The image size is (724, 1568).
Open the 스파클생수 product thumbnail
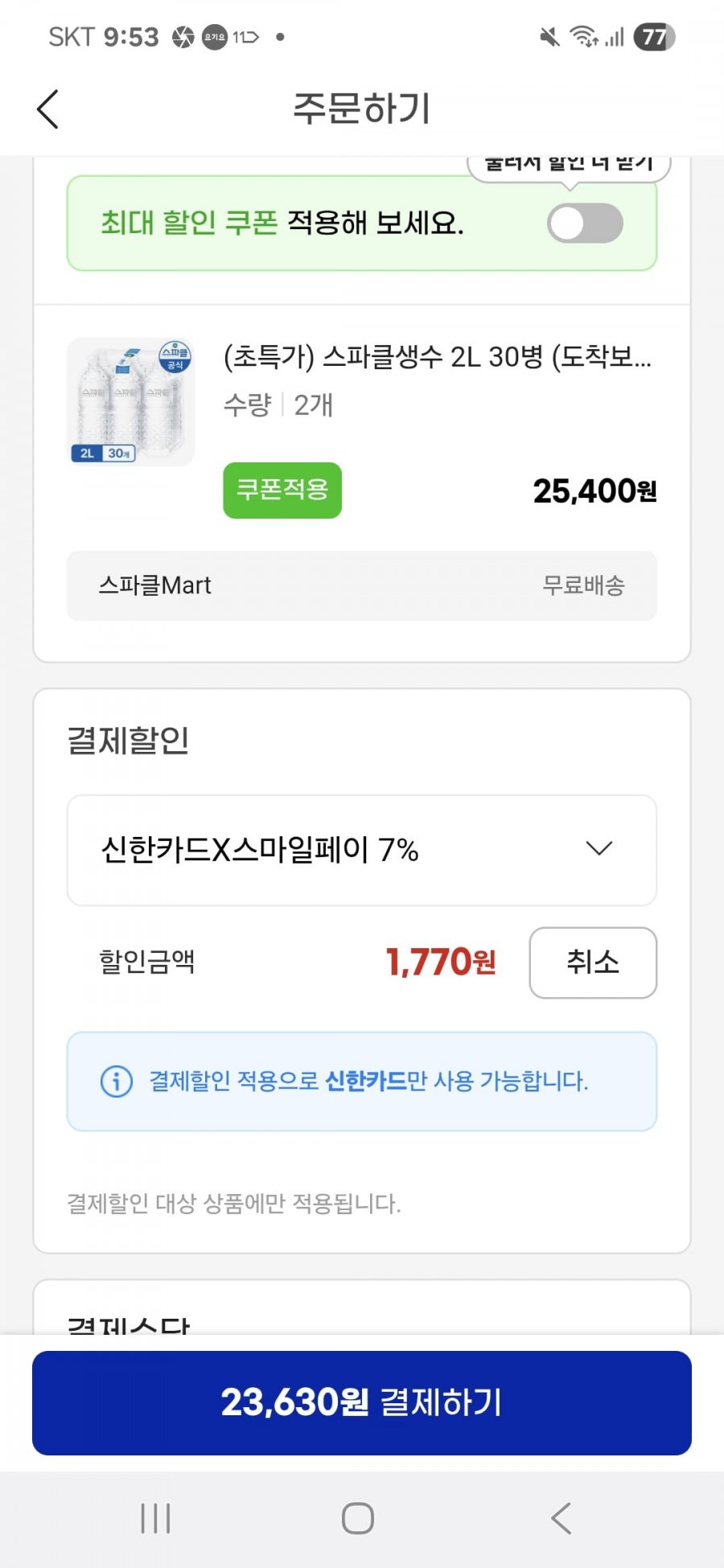[x=130, y=401]
